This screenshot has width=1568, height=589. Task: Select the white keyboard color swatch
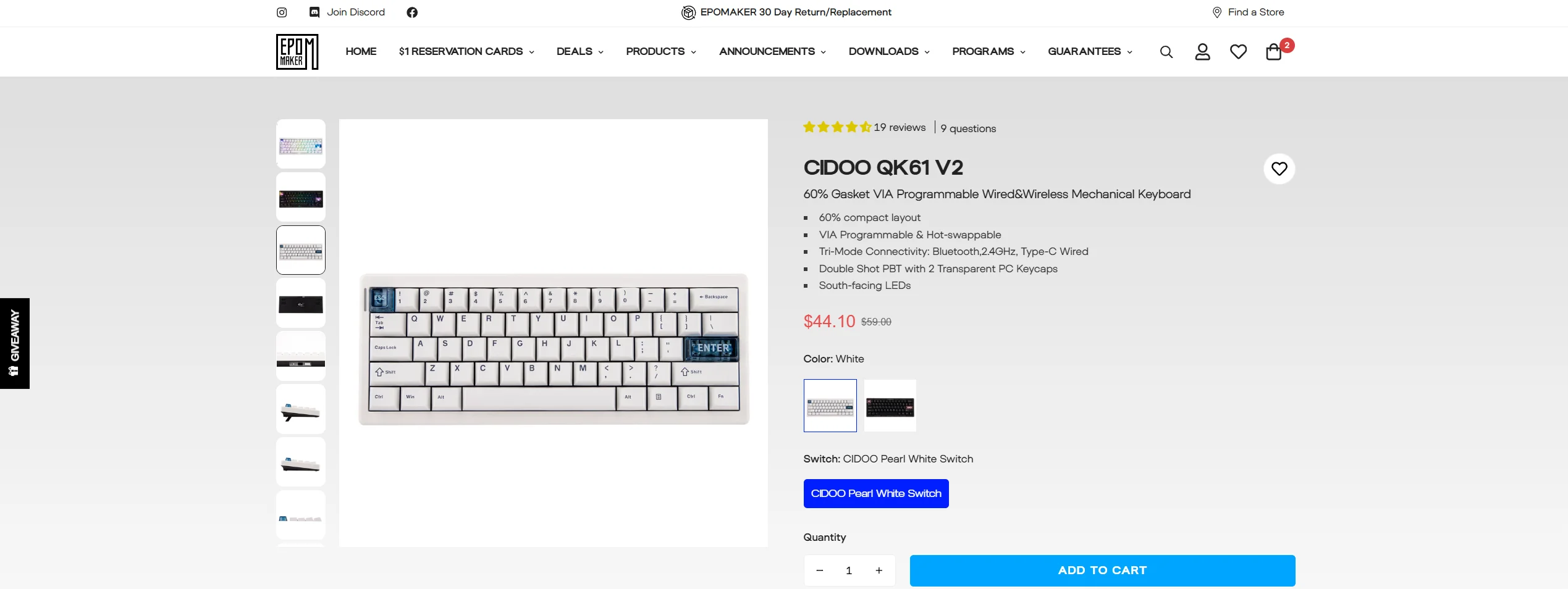[830, 406]
